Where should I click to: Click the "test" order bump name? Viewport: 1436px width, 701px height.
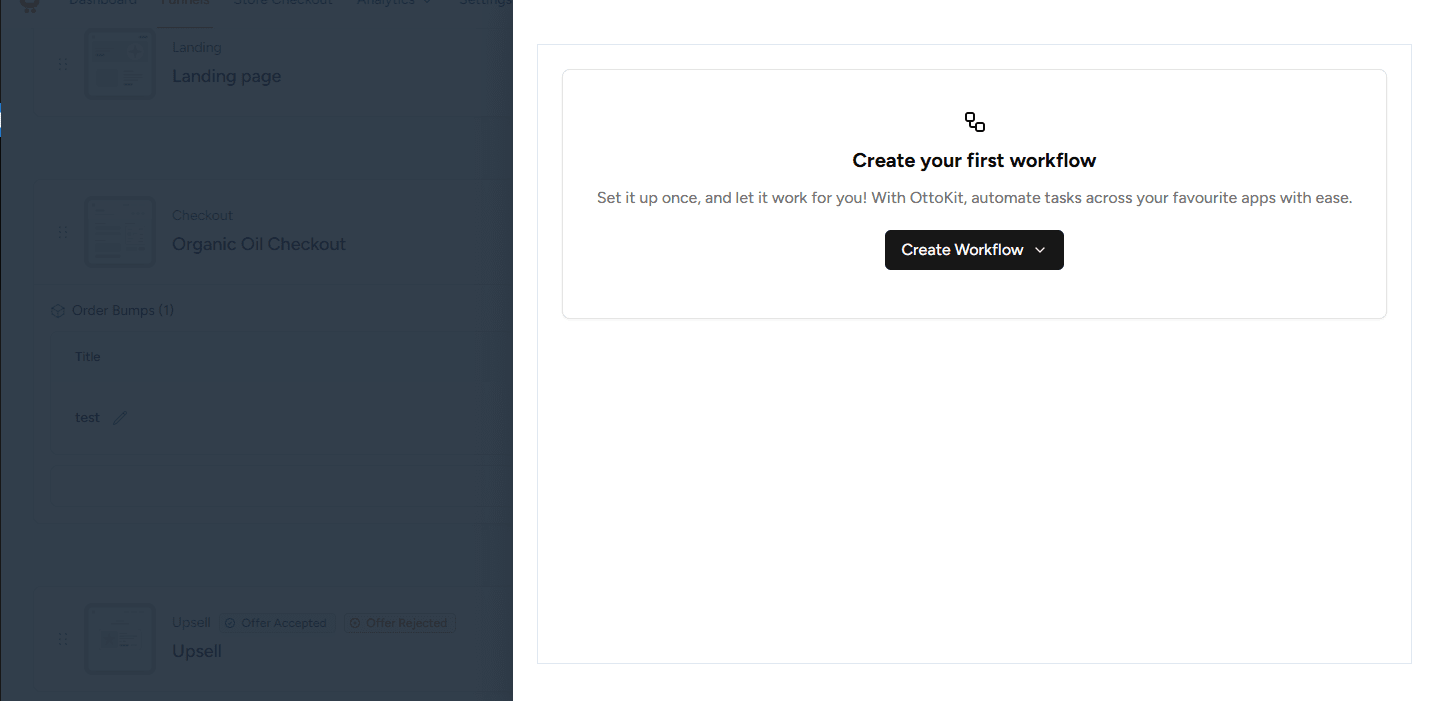[87, 418]
